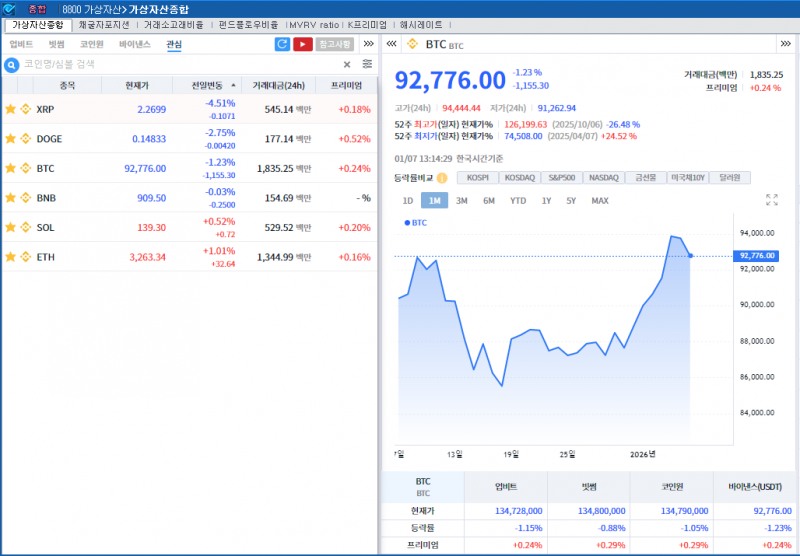This screenshot has height=556, width=800.
Task: Click the app logo in title bar
Action: coord(9,9)
